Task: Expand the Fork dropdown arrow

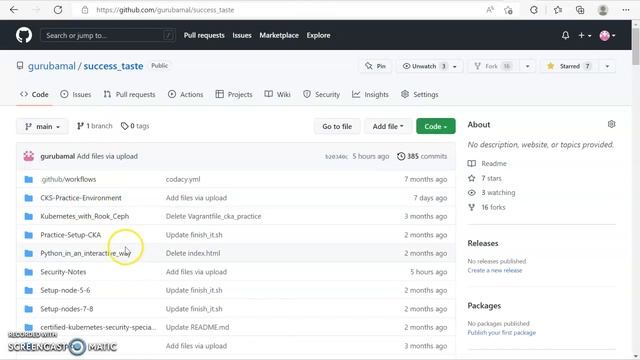Action: (x=527, y=66)
